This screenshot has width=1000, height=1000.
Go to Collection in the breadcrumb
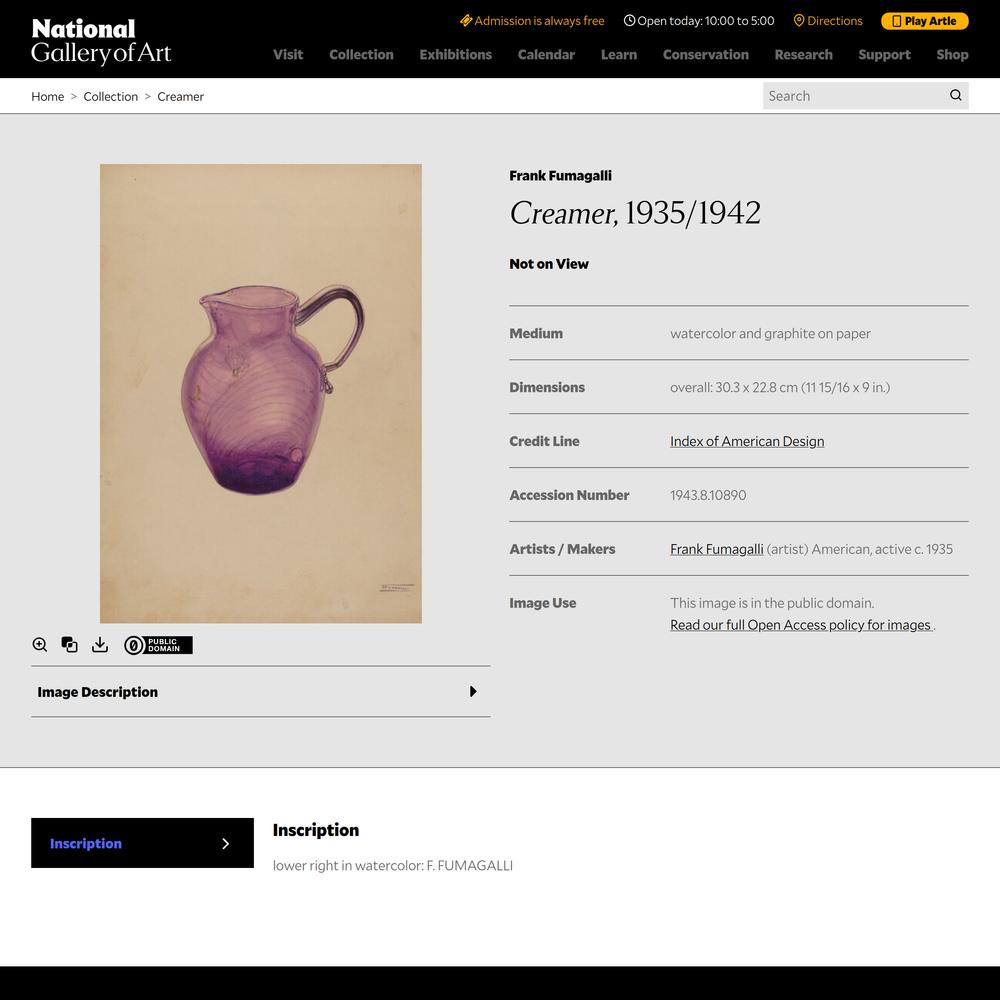coord(110,96)
